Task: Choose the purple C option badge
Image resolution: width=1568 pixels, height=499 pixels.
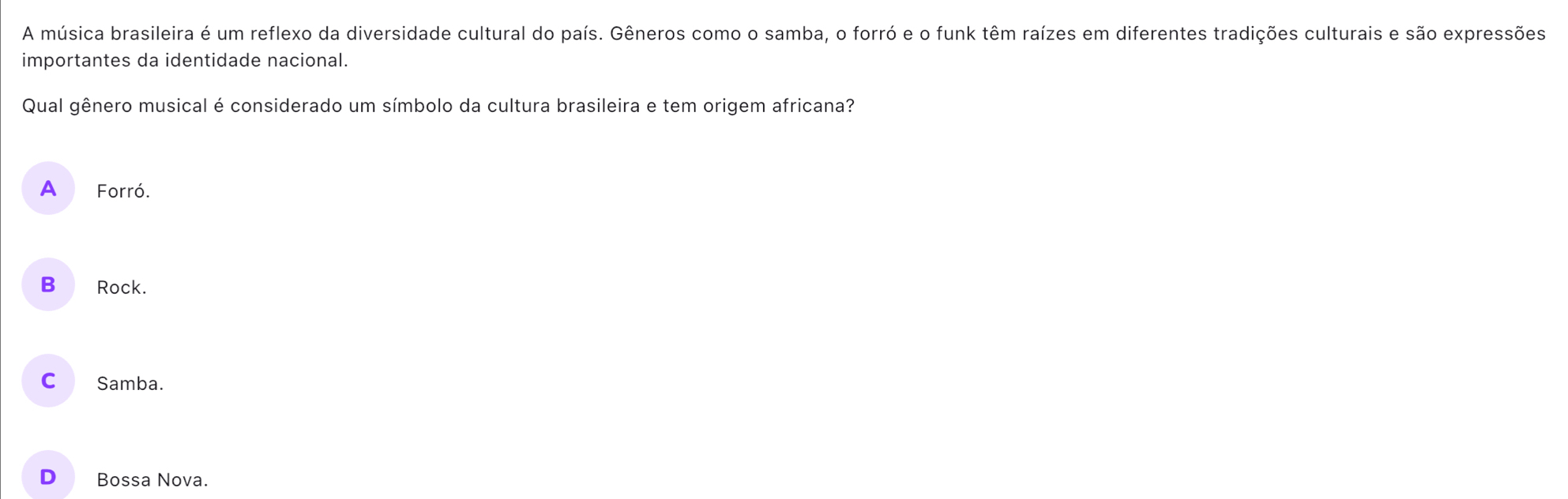Action: pyautogui.click(x=48, y=381)
